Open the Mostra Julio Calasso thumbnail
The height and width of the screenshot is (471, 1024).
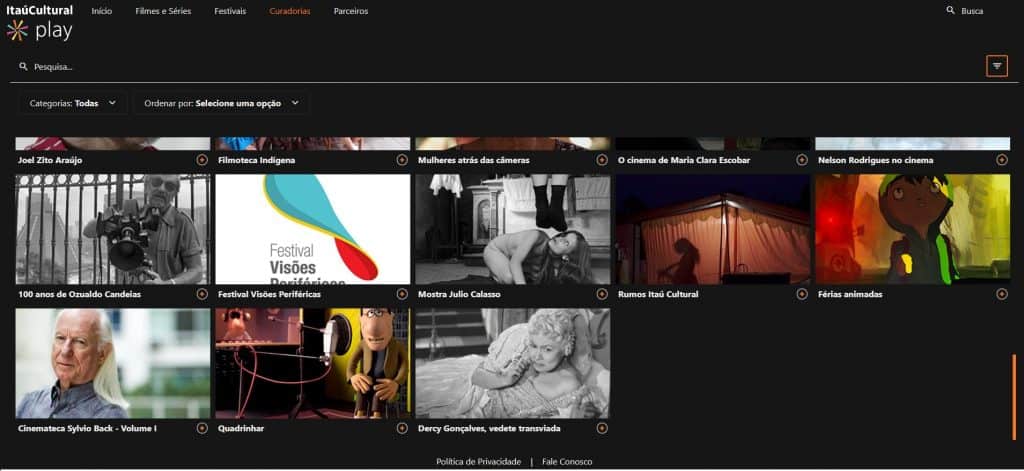click(513, 229)
